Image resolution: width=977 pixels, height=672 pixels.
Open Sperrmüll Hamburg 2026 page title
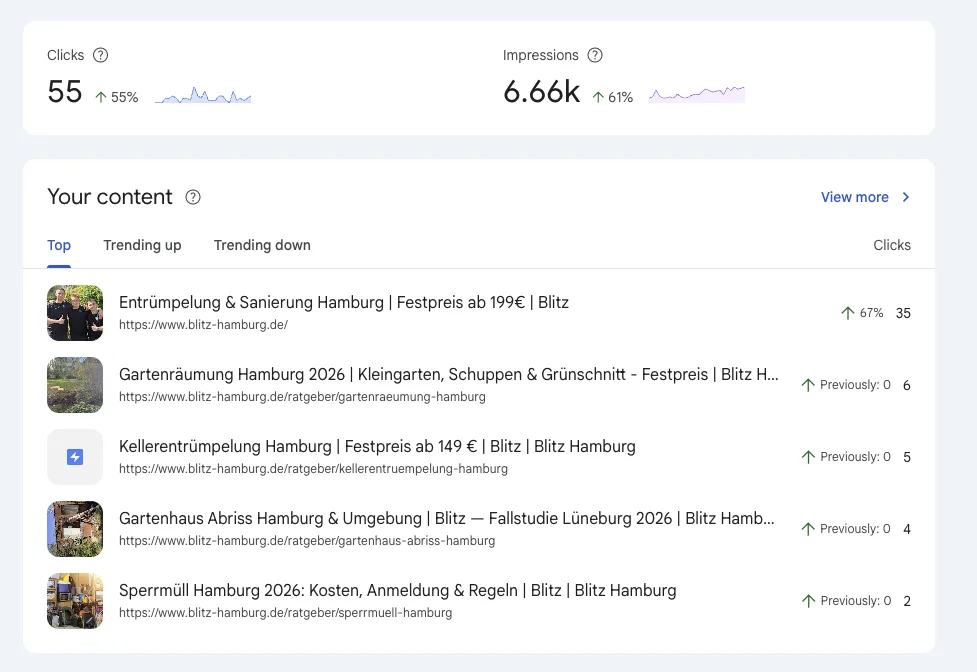point(398,590)
